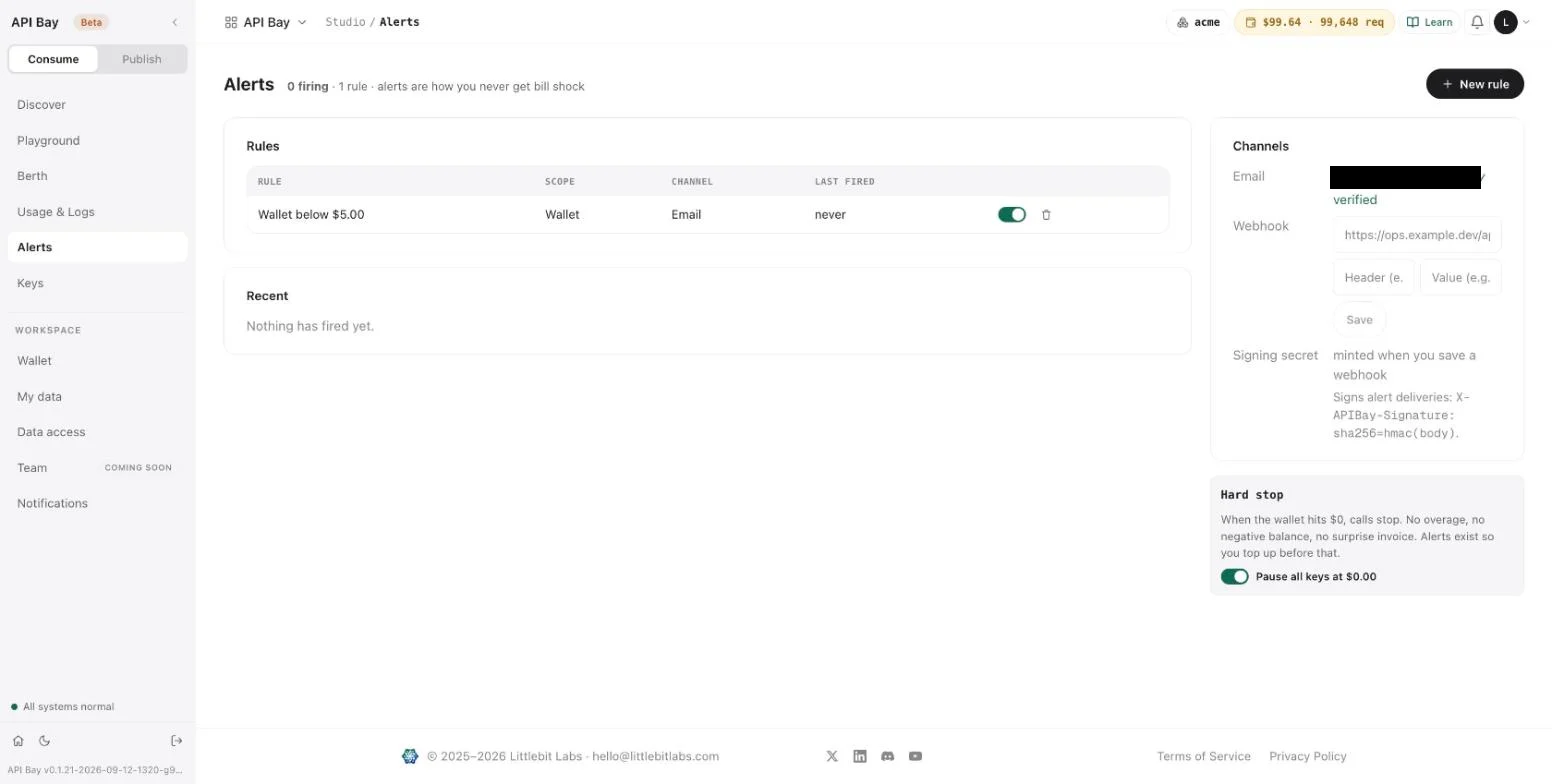Click the Wallet scope cell
The height and width of the screenshot is (784, 1552).
click(x=562, y=215)
